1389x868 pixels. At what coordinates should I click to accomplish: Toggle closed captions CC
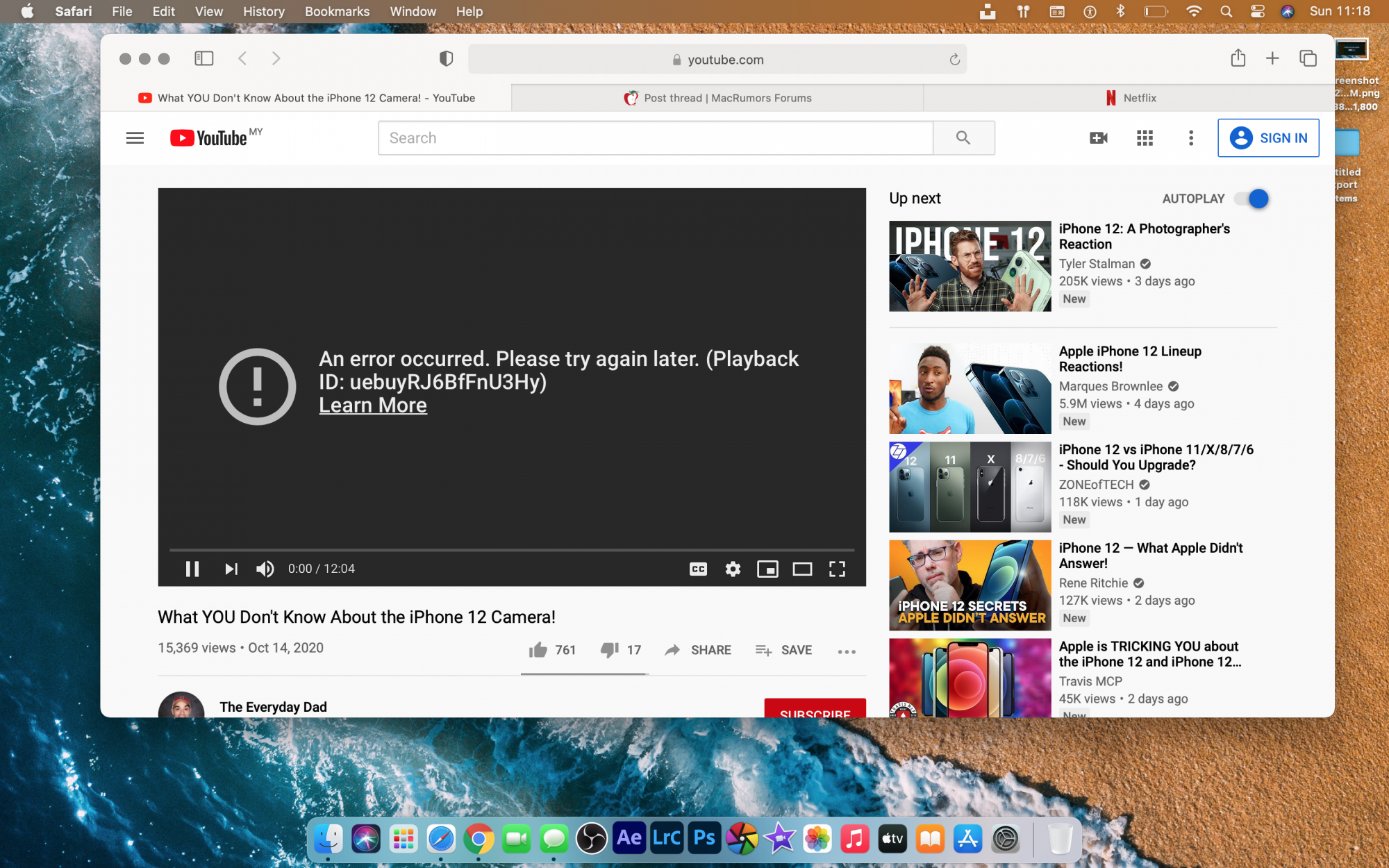click(x=698, y=569)
